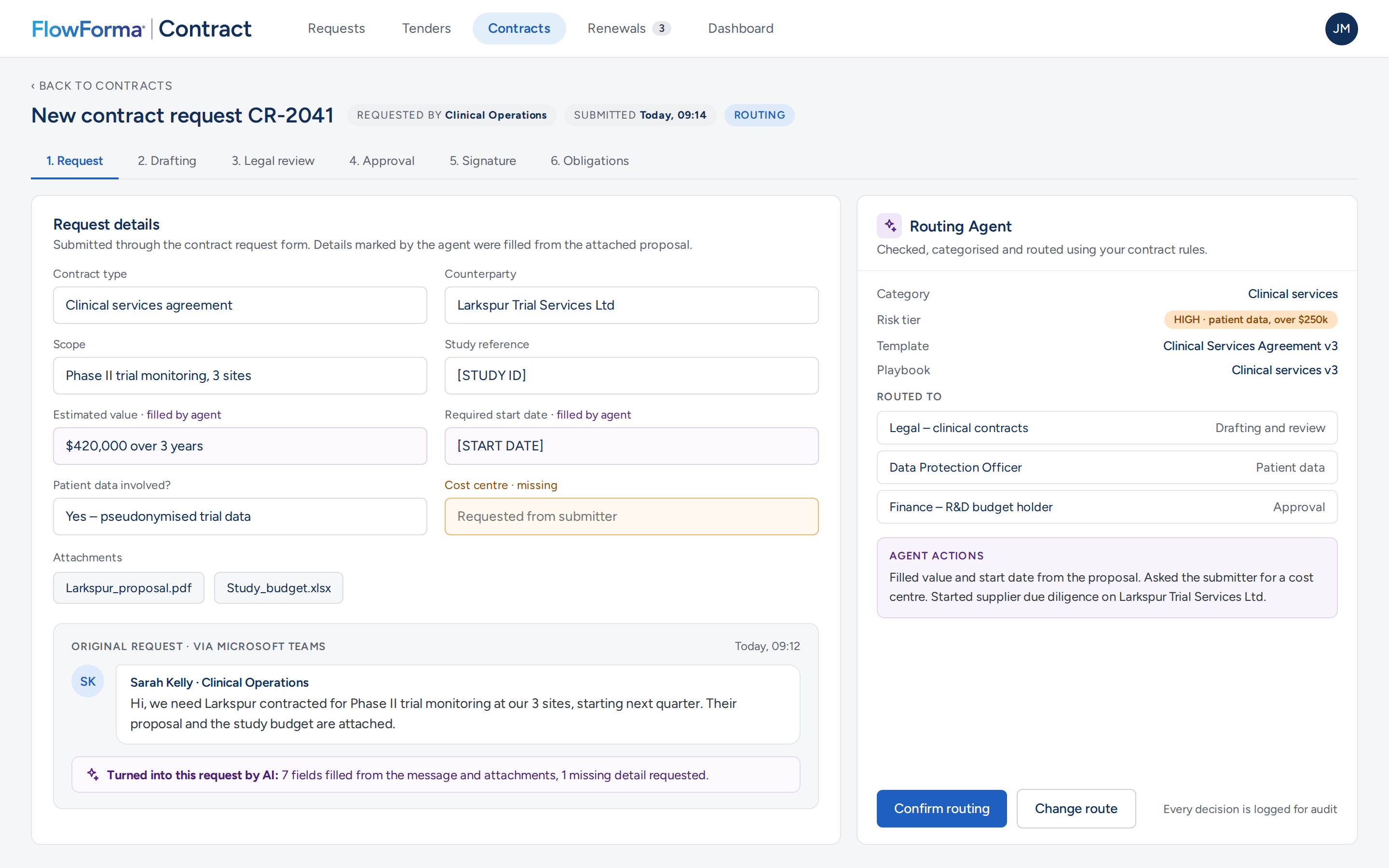Click the 'Submitted Today, 09:14' pill
1389x868 pixels.
[x=640, y=115]
